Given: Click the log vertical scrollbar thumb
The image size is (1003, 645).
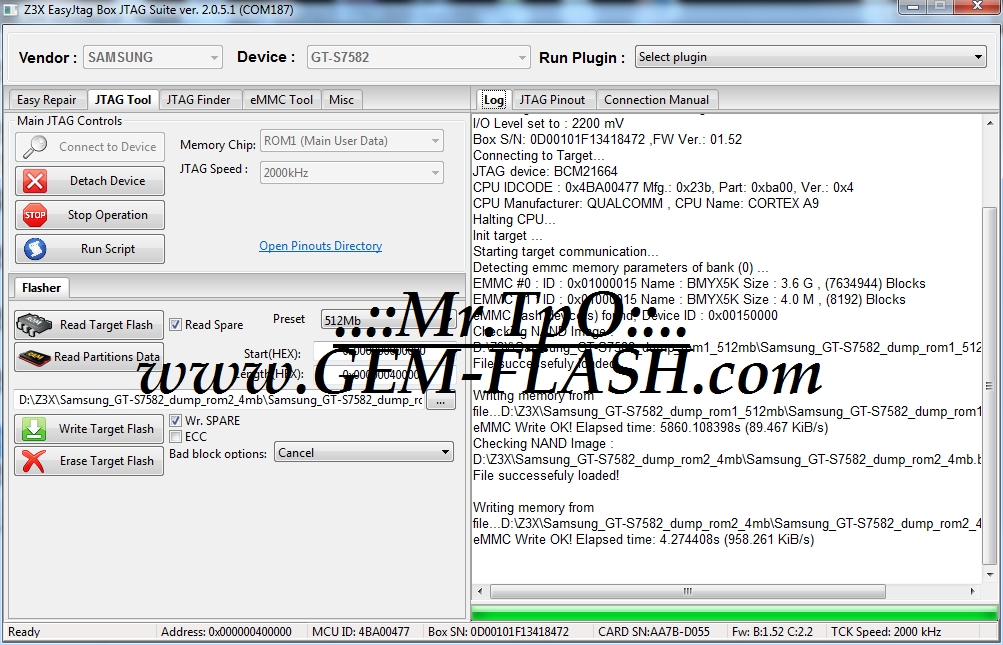Looking at the screenshot, I should pos(990,385).
